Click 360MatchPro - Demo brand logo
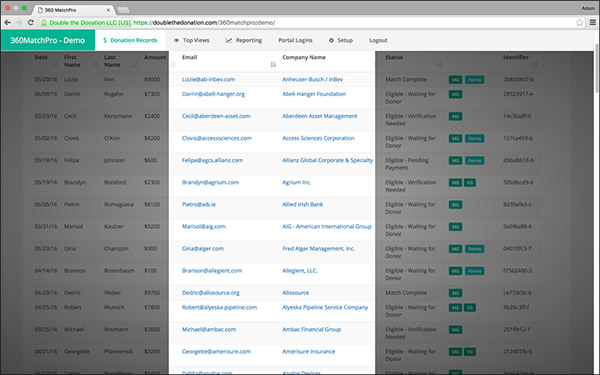 47,40
